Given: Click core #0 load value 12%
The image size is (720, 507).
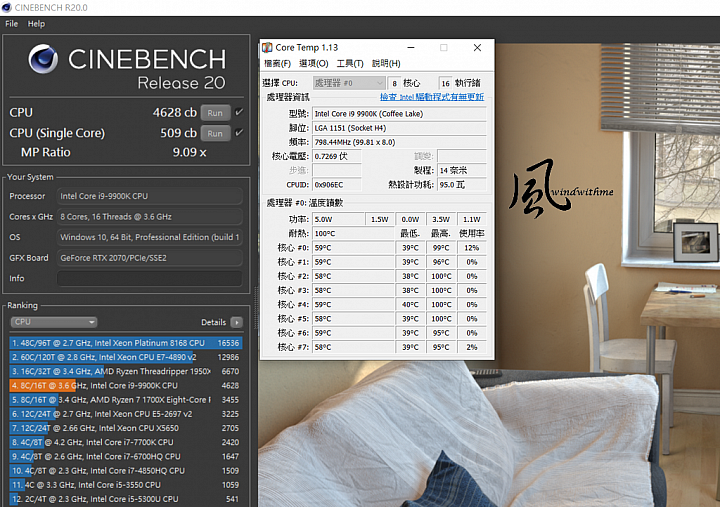Looking at the screenshot, I should pos(472,248).
